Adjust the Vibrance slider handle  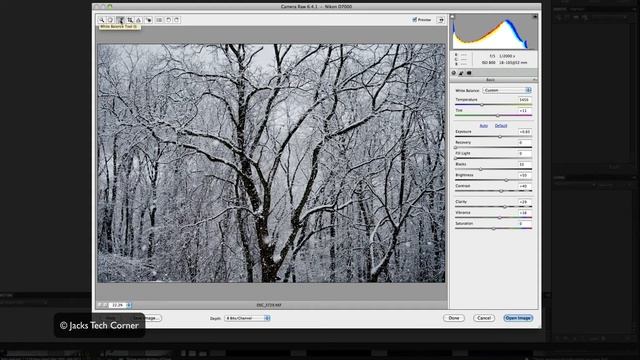pyautogui.click(x=500, y=218)
